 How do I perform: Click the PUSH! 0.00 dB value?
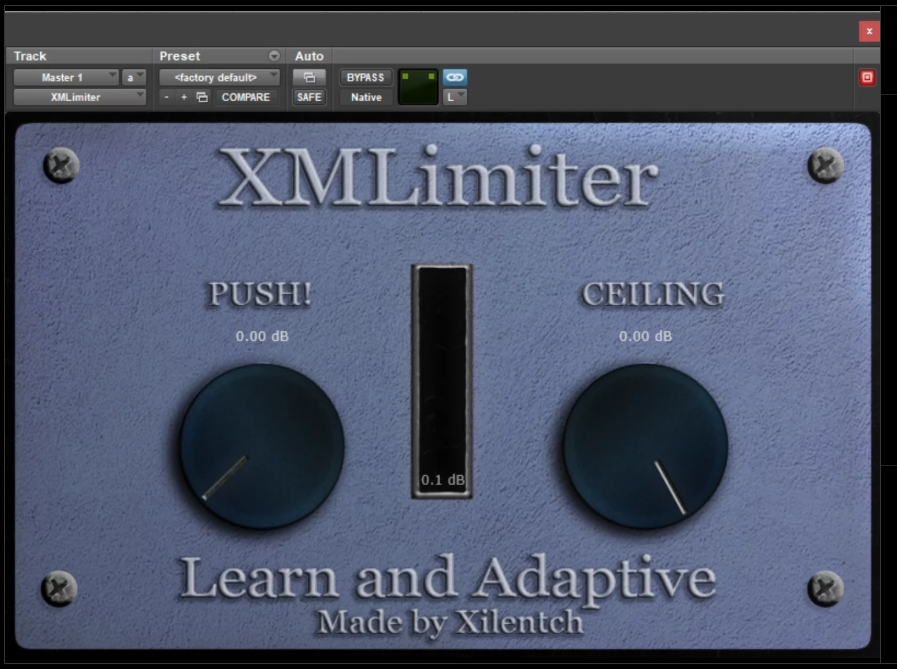(262, 336)
